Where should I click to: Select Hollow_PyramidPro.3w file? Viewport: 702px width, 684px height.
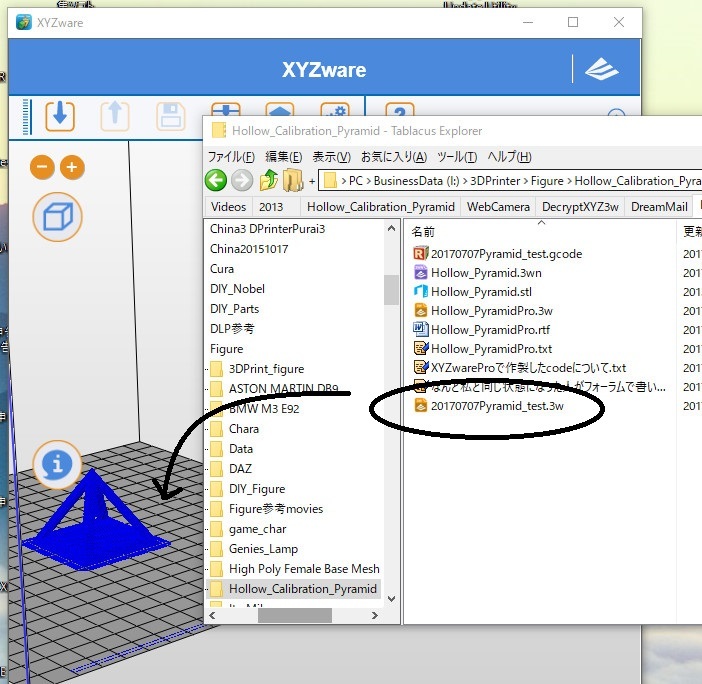coord(492,311)
